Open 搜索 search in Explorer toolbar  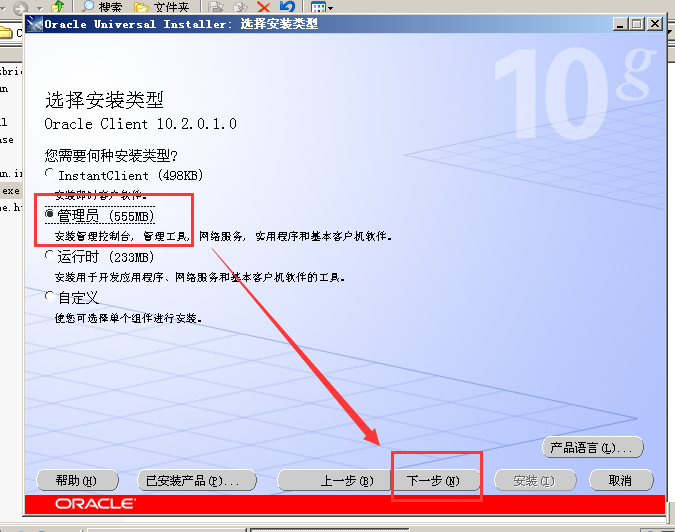click(102, 7)
